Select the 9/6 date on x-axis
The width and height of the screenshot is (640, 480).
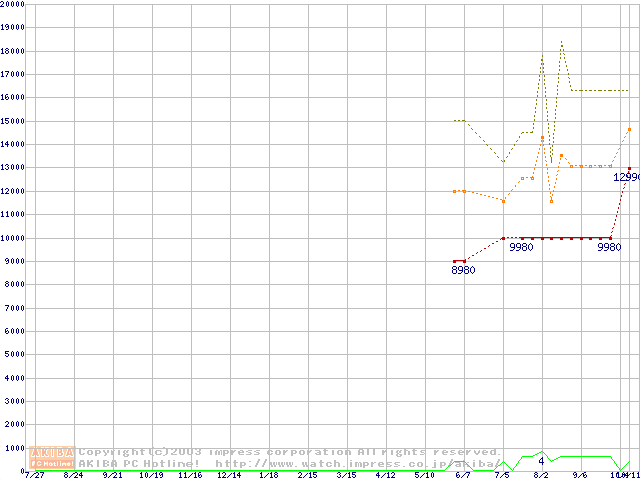tap(579, 475)
